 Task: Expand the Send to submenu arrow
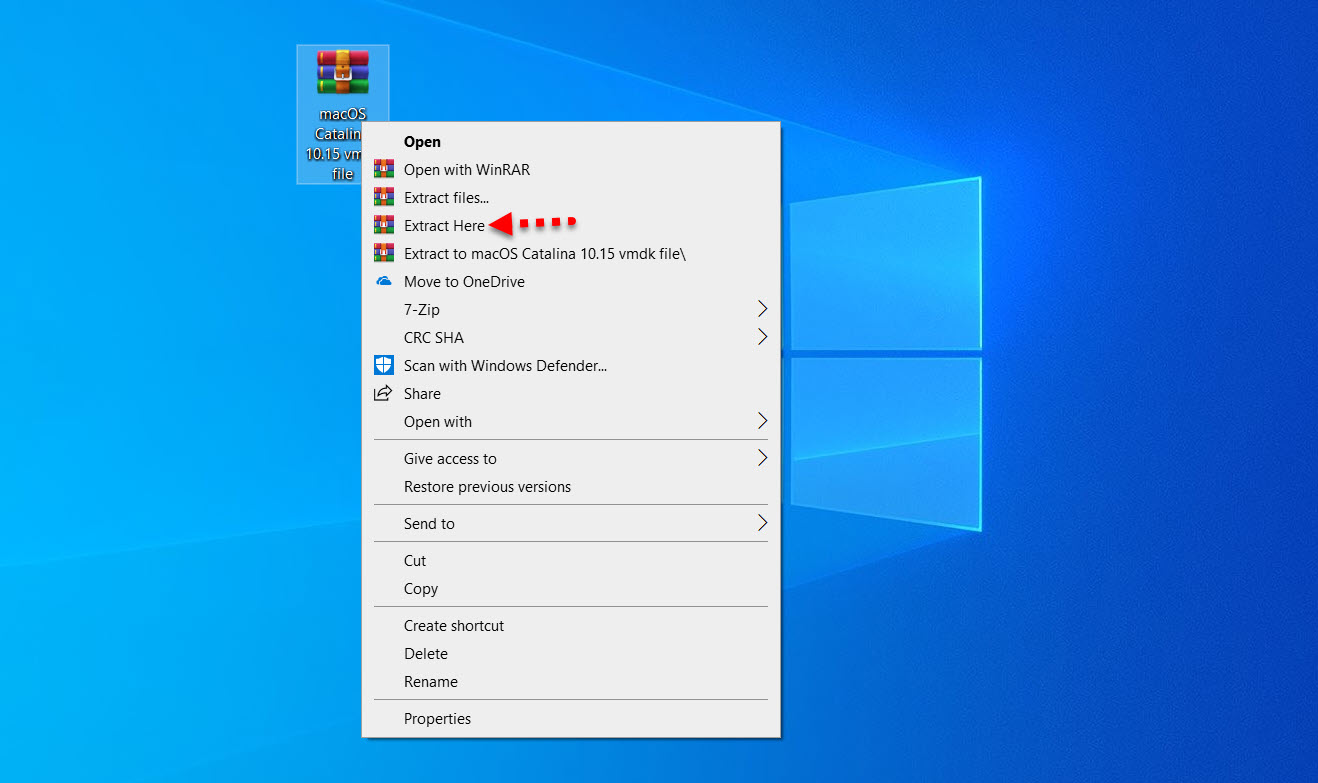pos(762,523)
